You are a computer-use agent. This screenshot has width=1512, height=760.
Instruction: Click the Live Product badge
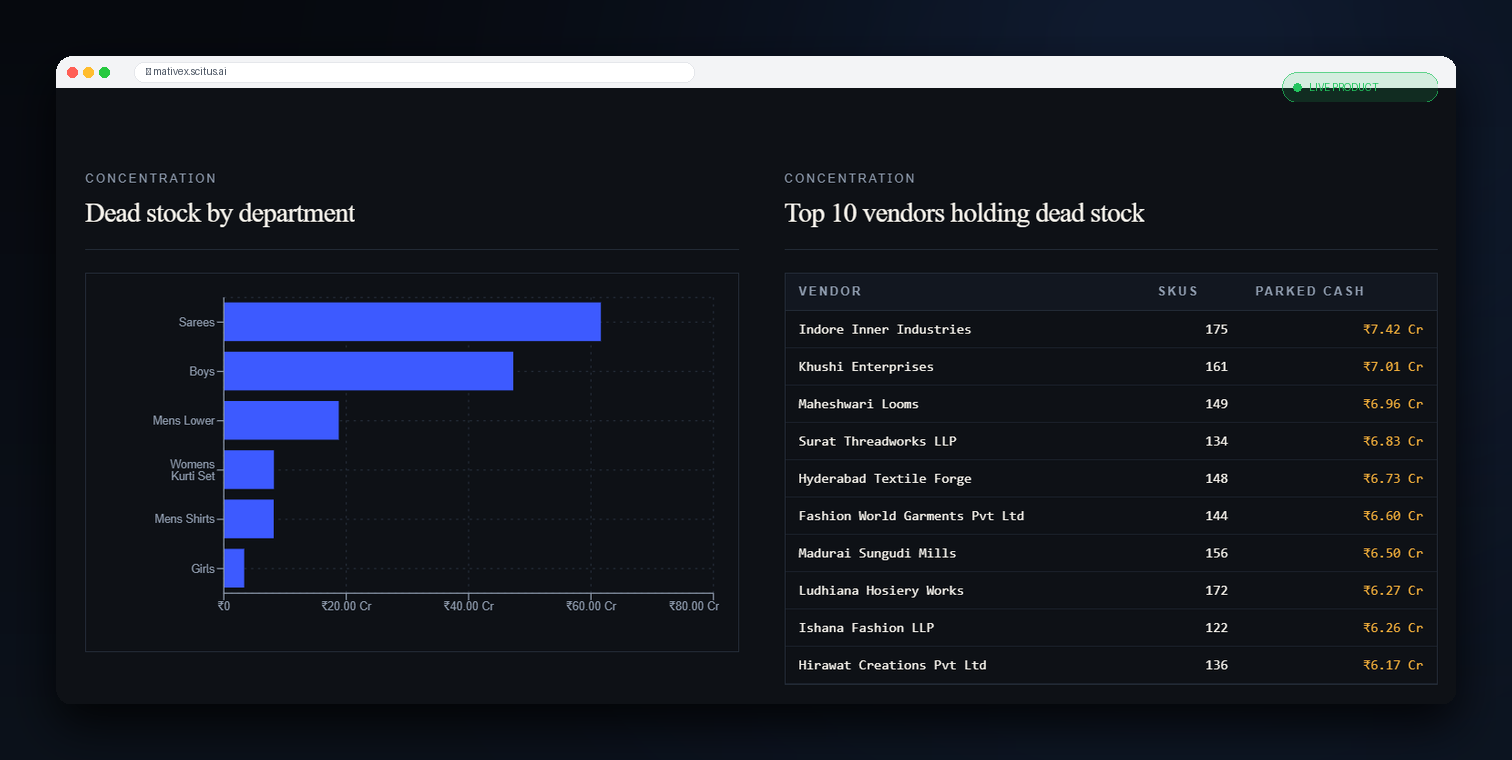tap(1360, 87)
